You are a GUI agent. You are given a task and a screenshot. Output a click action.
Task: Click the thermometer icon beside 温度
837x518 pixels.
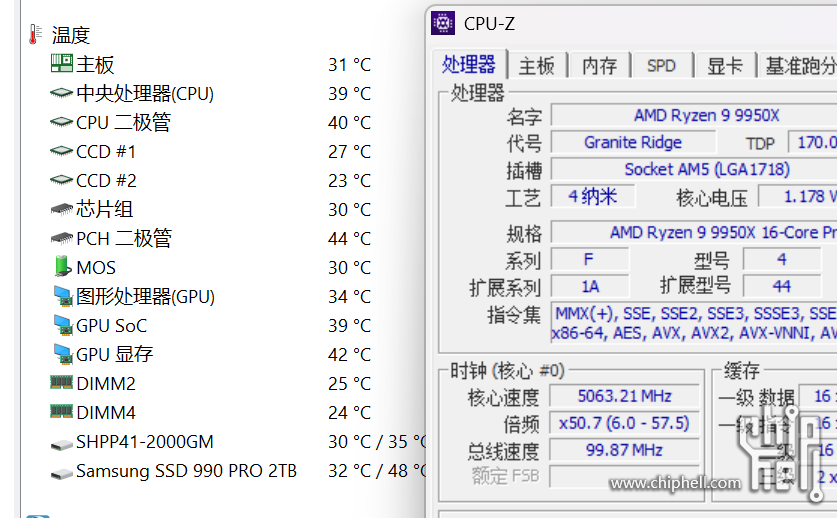(x=35, y=35)
